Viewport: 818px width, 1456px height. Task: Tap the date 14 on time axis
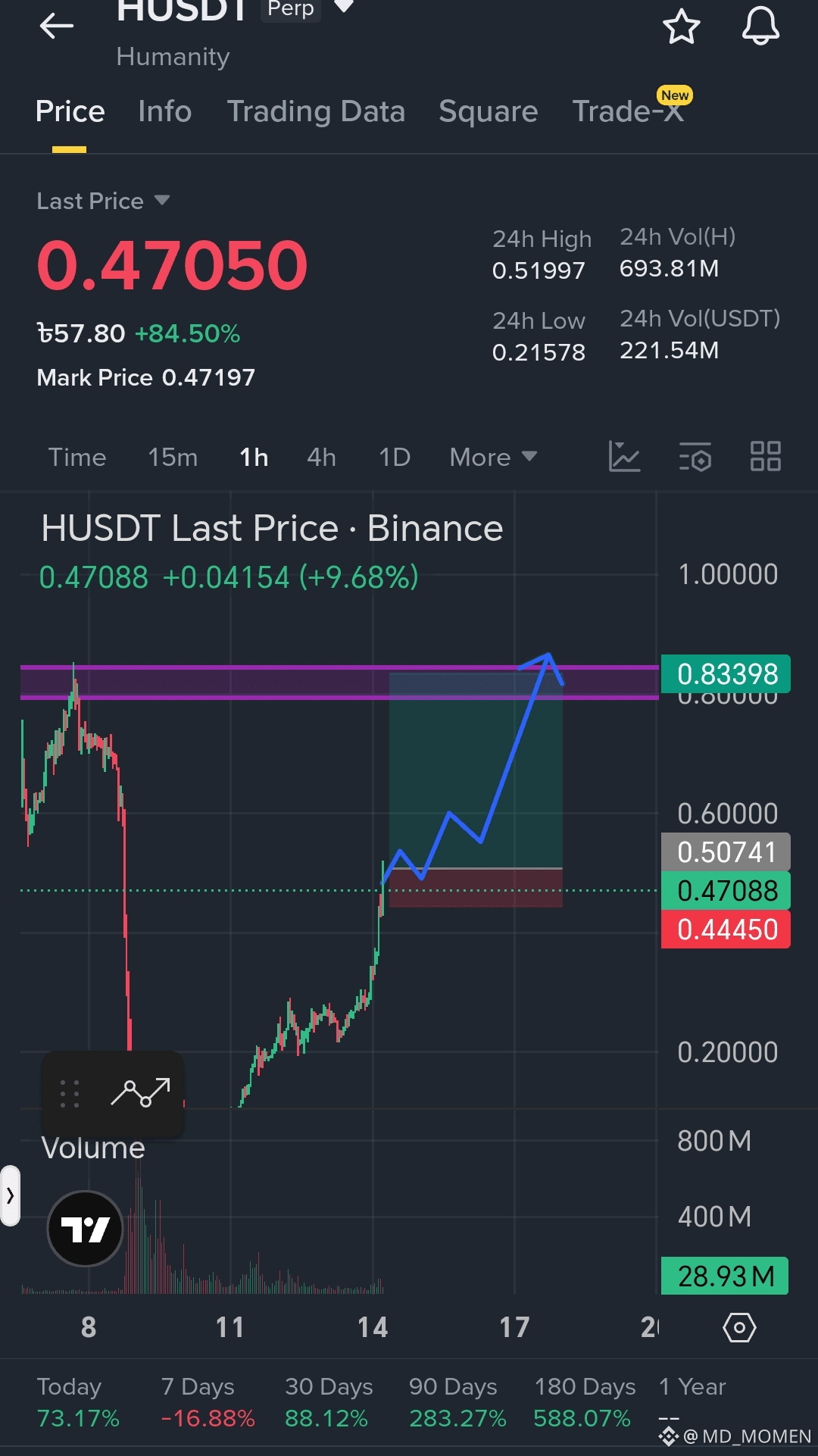click(373, 1327)
